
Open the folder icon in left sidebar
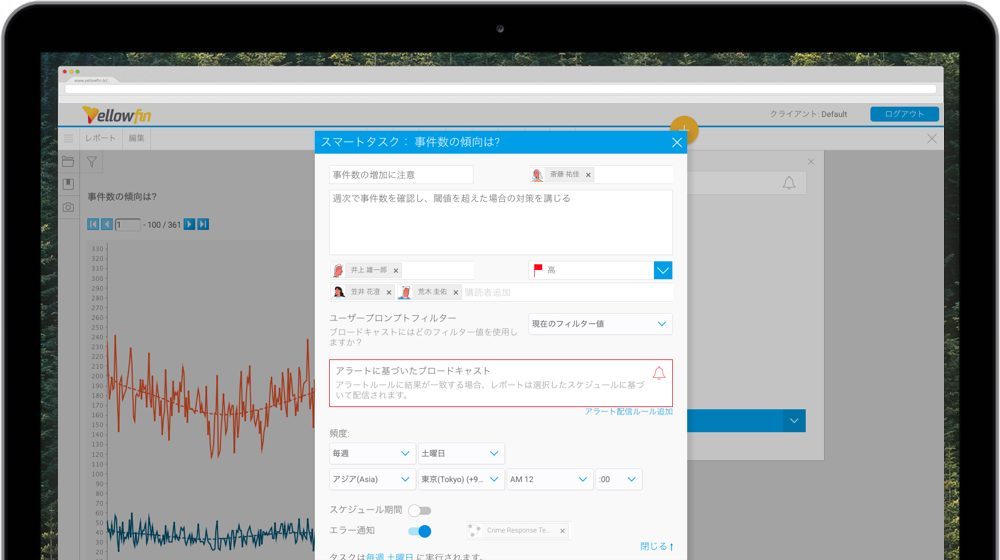(68, 161)
